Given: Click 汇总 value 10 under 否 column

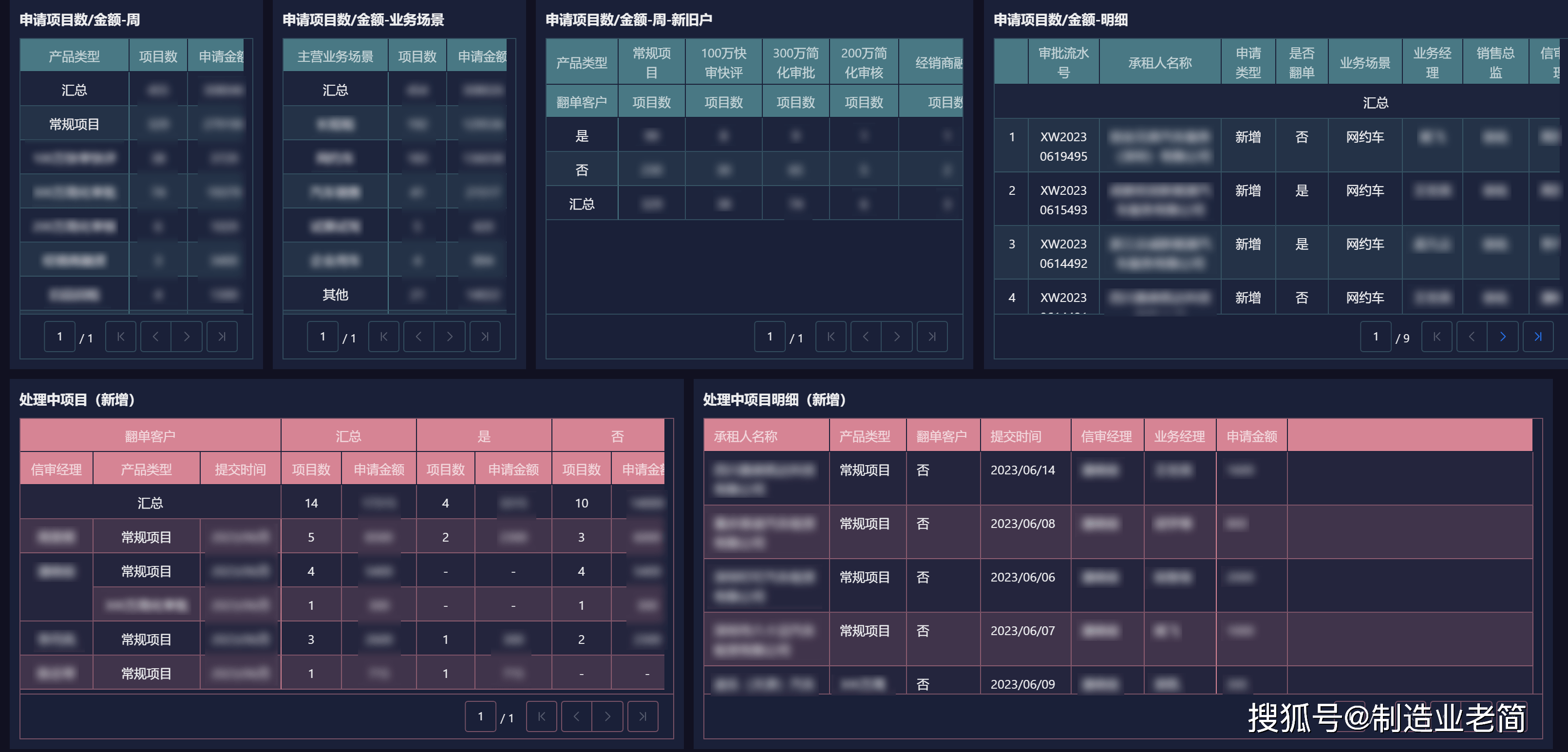Looking at the screenshot, I should (581, 503).
